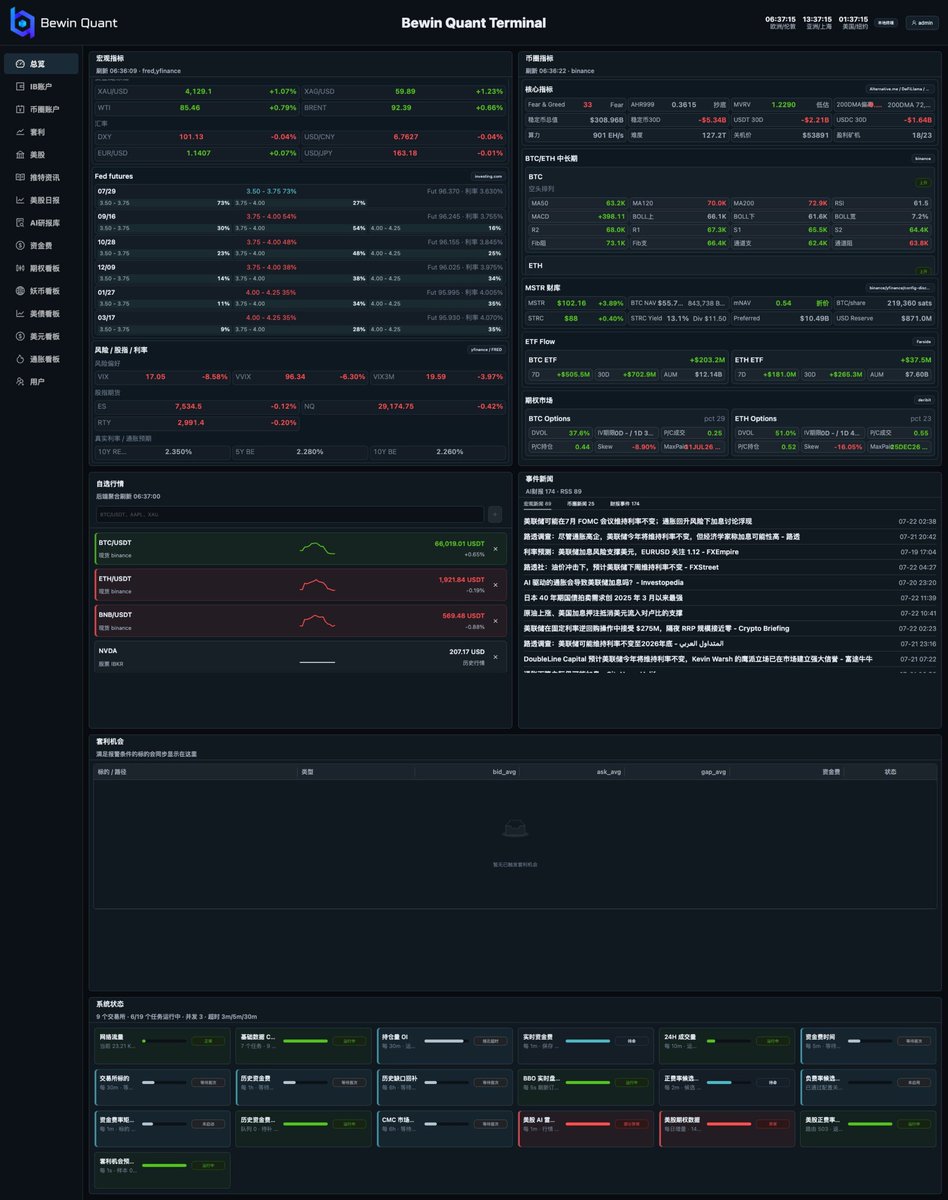Image resolution: width=948 pixels, height=1200 pixels.
Task: Click the Fear & Greed indicator cell
Action: [x=576, y=104]
